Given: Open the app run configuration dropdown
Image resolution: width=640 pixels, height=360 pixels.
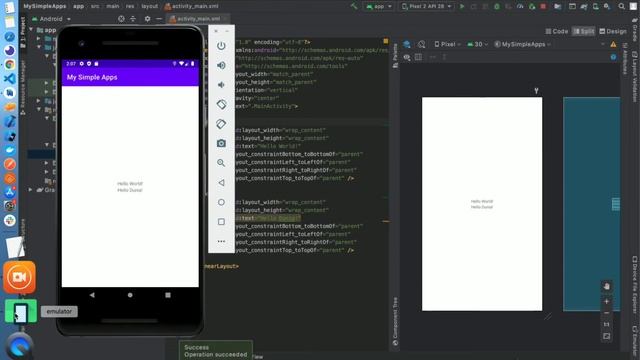Looking at the screenshot, I should [x=379, y=6].
